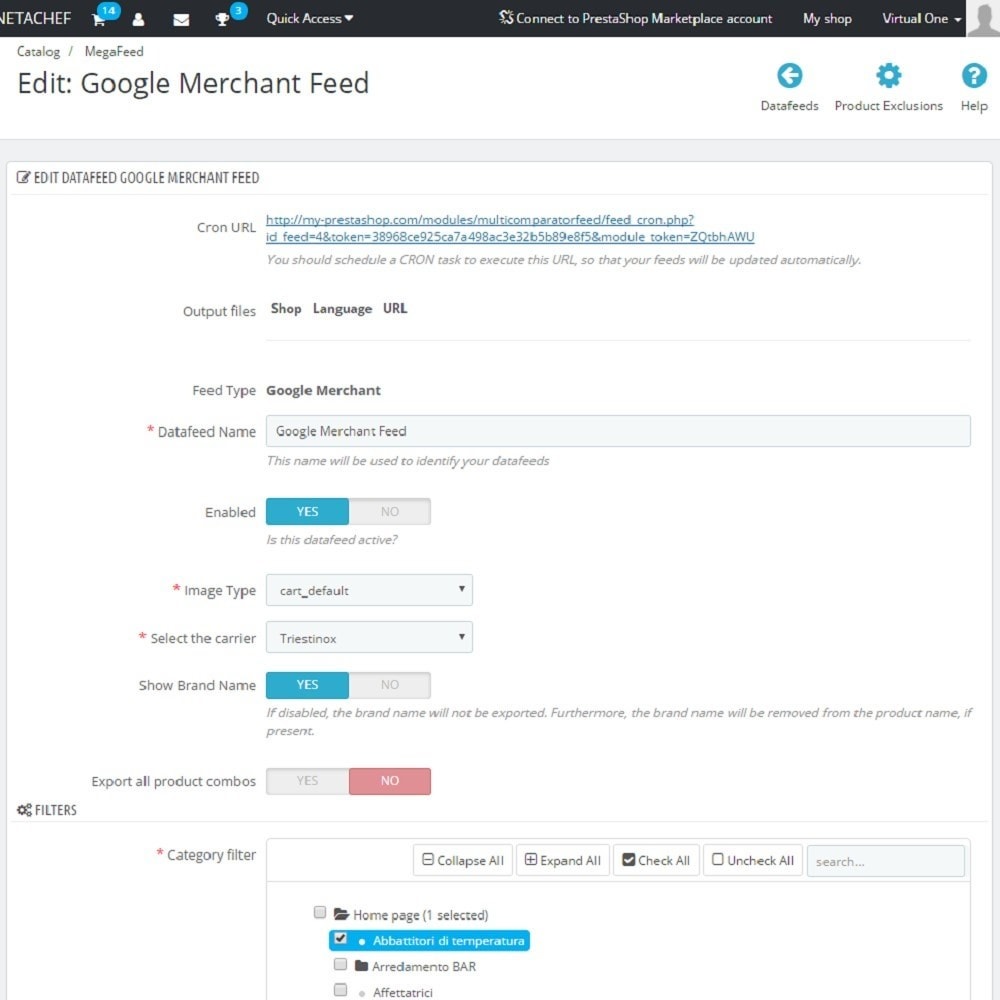Open the Product Exclusions gear icon
This screenshot has width=1000, height=1000.
click(x=888, y=75)
